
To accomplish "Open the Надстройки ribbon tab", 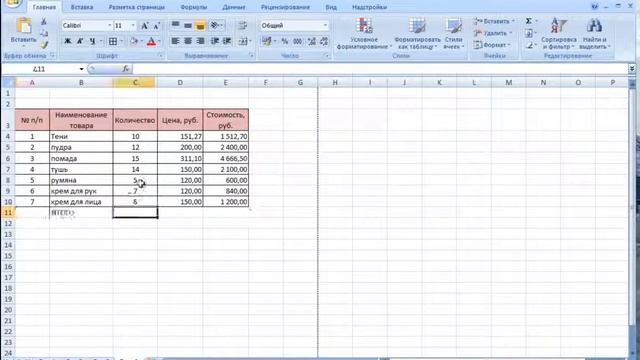I will [x=369, y=7].
